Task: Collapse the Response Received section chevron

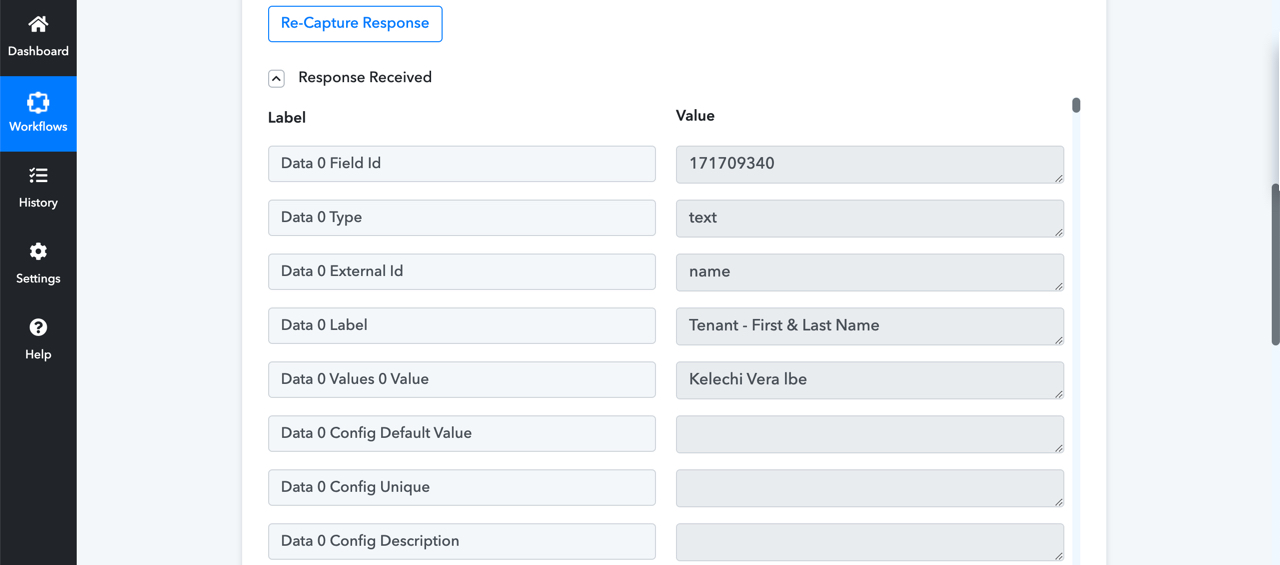Action: (276, 78)
